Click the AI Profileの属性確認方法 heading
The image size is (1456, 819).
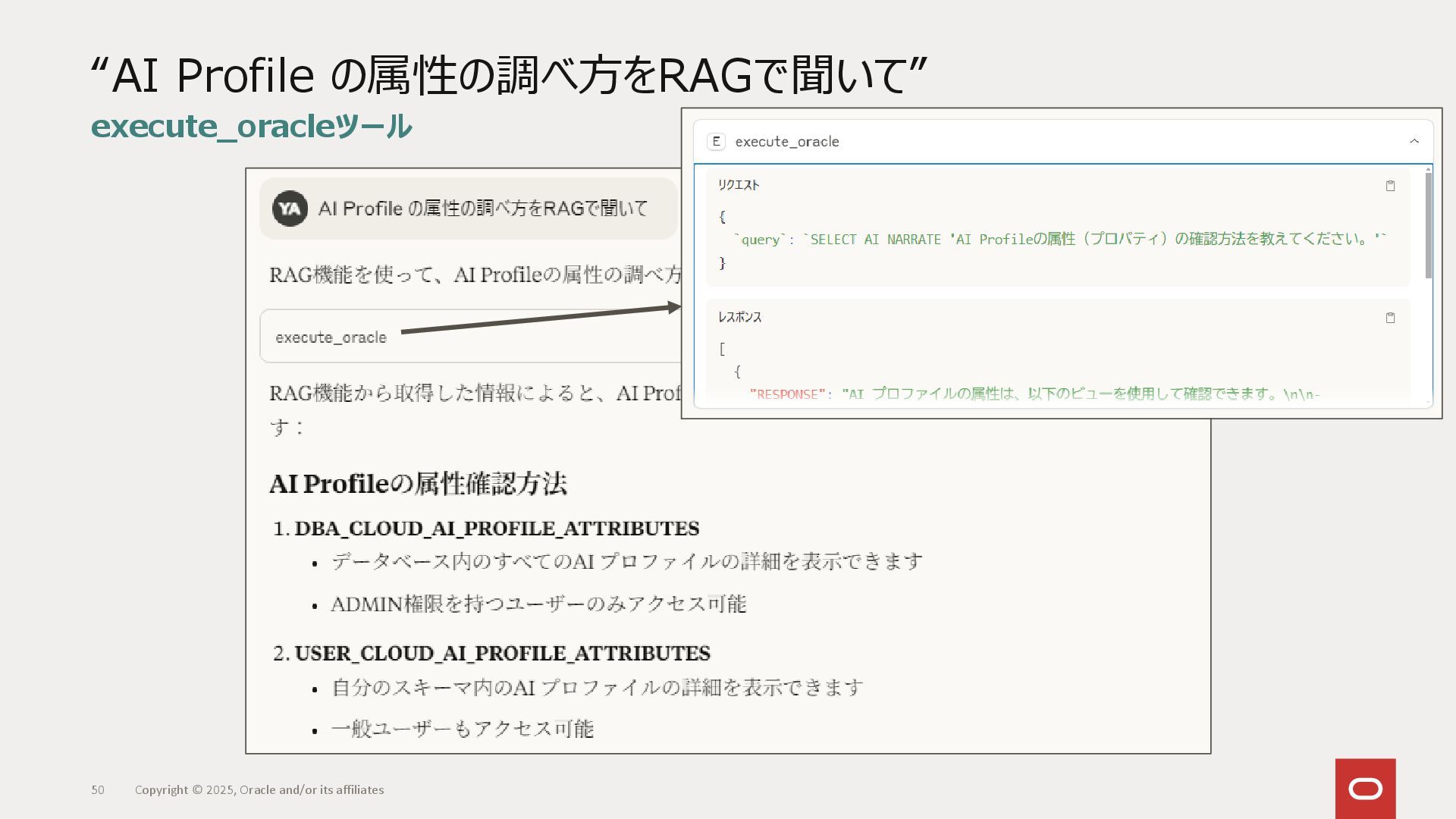[x=418, y=484]
